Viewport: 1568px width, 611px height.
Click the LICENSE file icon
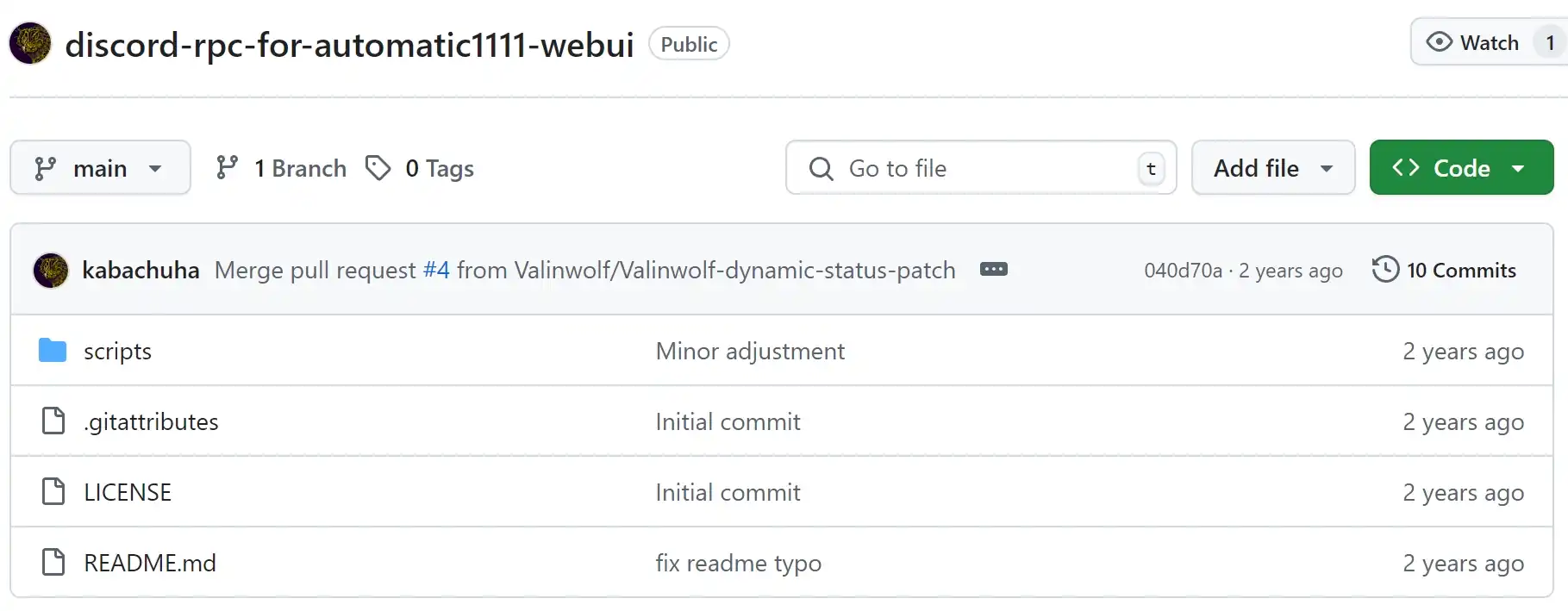point(53,492)
